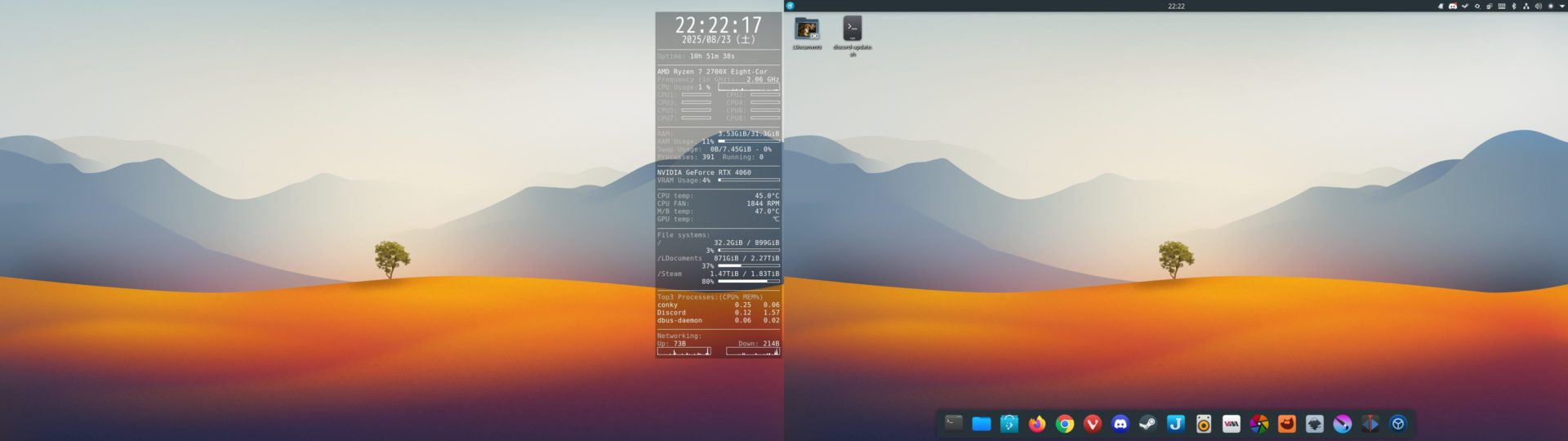The width and height of the screenshot is (1568, 441).
Task: Toggle Bluetooth from the system tray
Action: point(1513,6)
